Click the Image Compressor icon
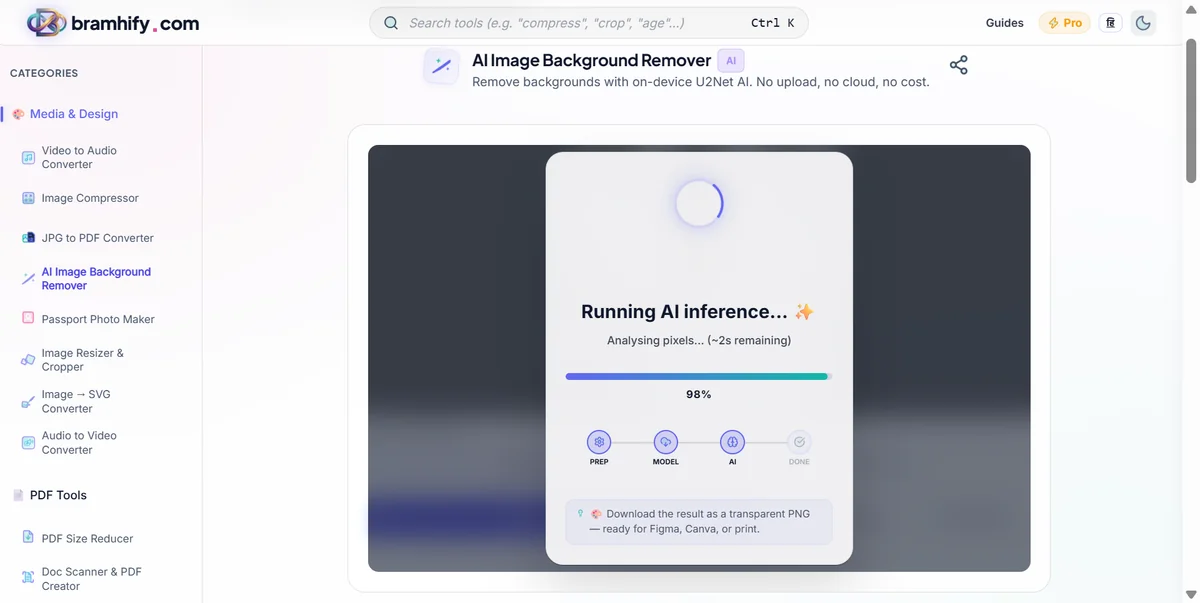 coord(28,198)
